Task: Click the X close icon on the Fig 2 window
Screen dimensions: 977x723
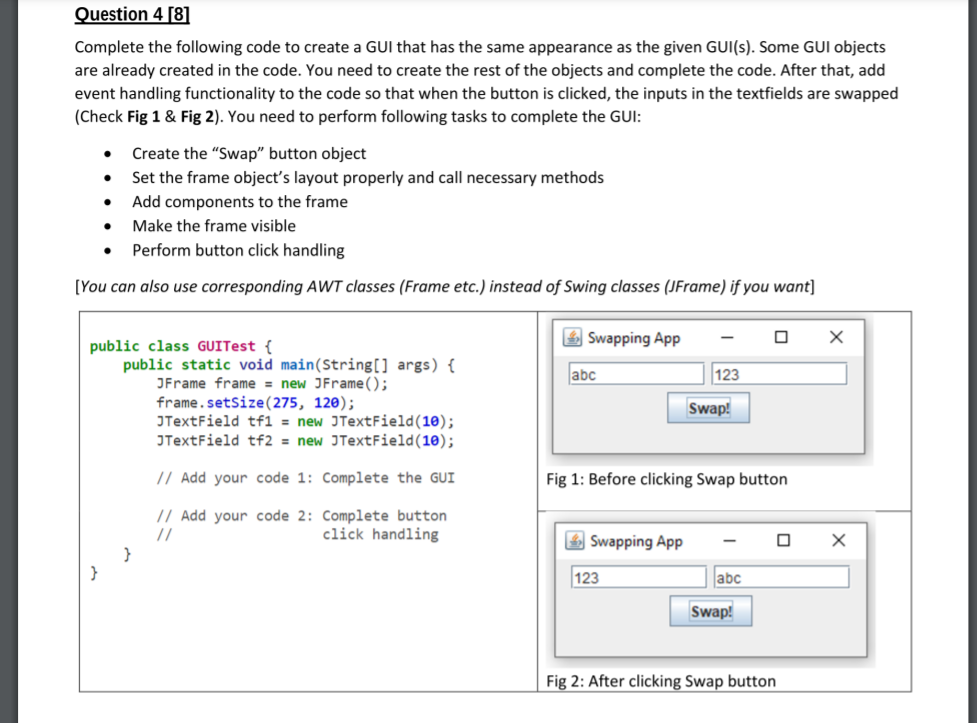Action: 838,541
